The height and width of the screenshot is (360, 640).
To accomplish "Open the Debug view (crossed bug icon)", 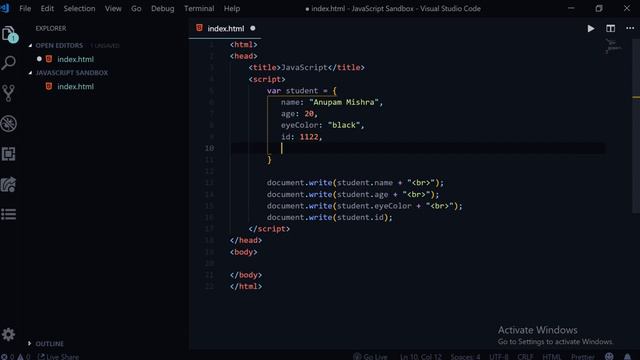I will coord(9,123).
